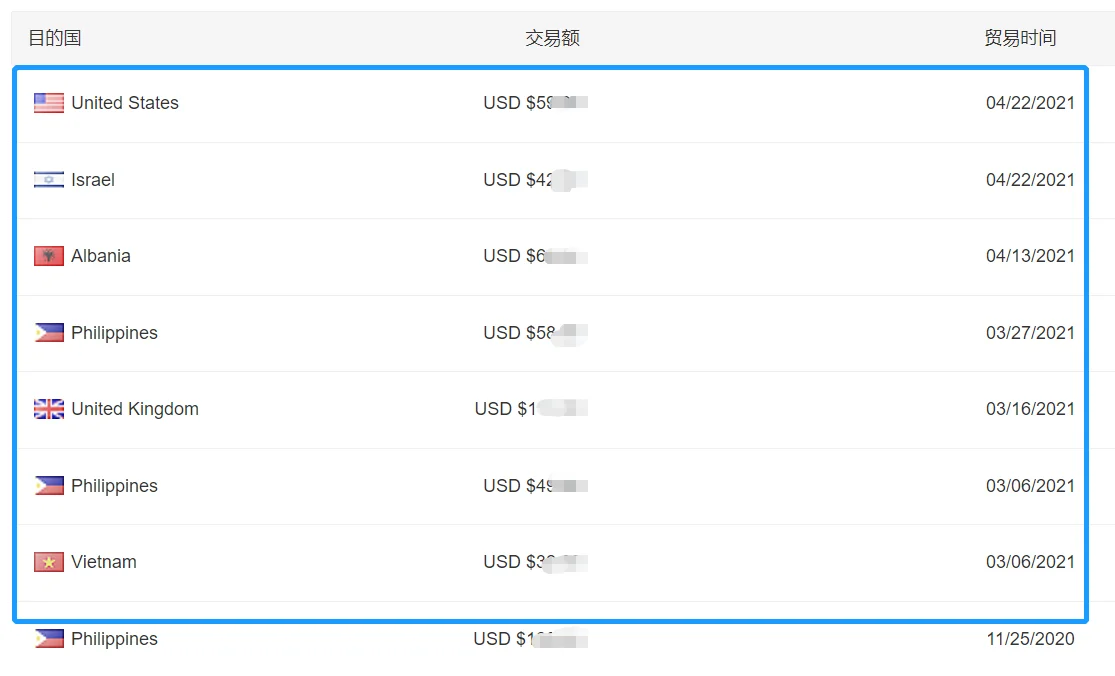This screenshot has height=676, width=1115.
Task: Click Philippines flag in the 03/06/2021 row
Action: [x=49, y=486]
